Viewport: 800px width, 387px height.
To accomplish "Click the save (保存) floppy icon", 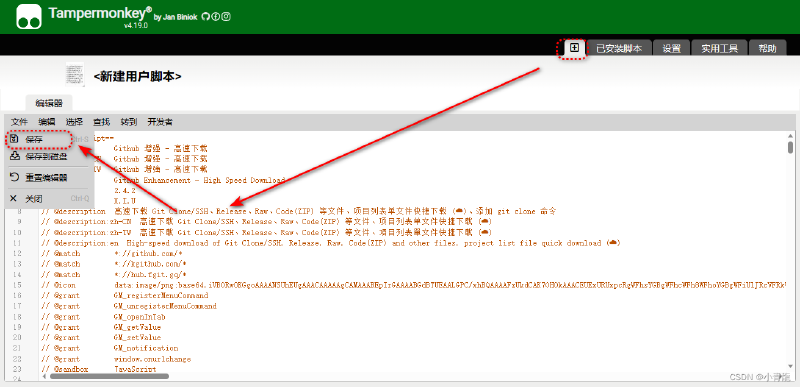I will click(14, 139).
